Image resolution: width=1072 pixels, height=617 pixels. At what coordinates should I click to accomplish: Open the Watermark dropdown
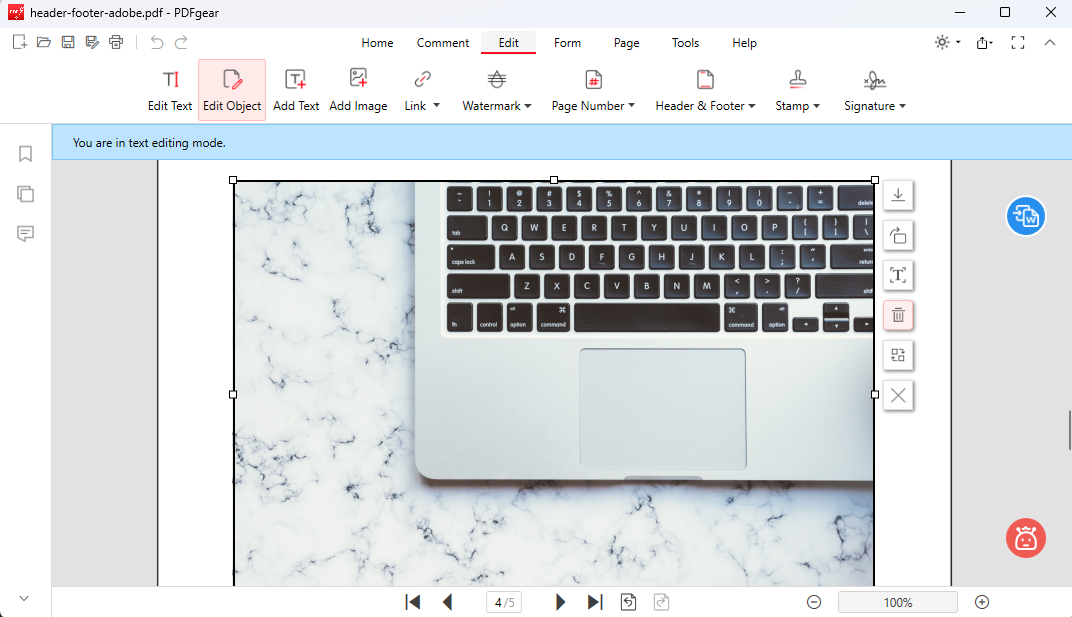point(497,90)
